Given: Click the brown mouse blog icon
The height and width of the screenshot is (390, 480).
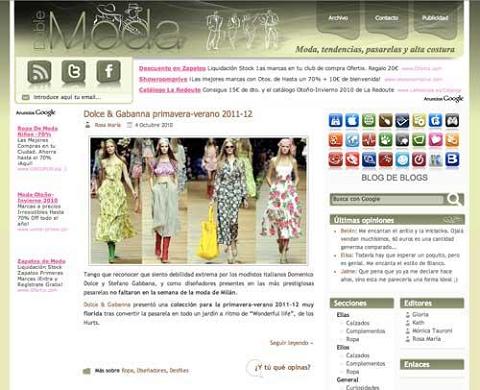Looking at the screenshot, I should click(385, 120).
